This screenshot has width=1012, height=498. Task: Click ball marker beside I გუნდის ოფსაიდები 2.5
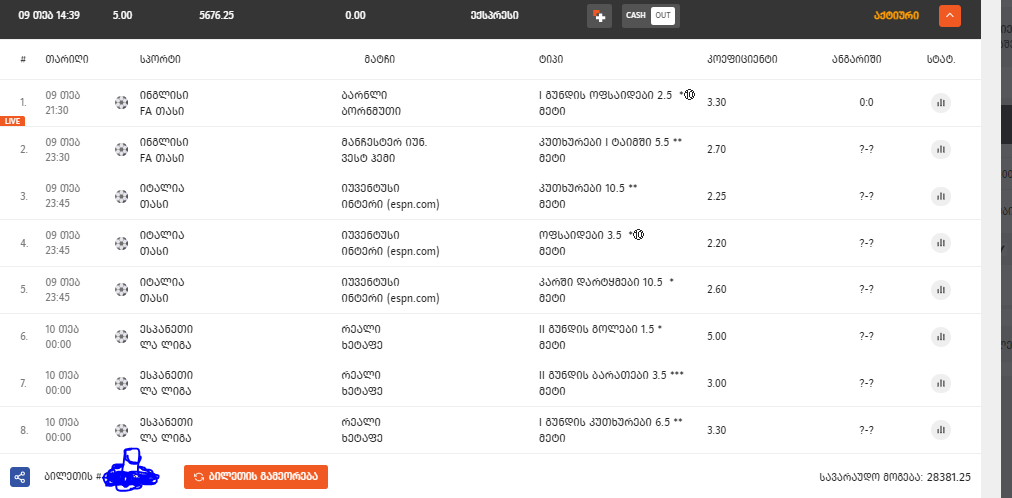click(689, 95)
